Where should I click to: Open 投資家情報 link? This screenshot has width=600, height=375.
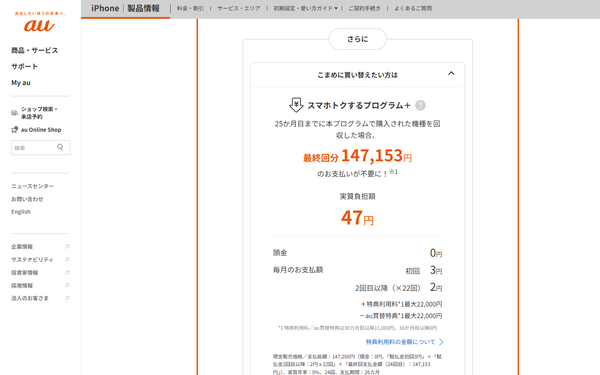pyautogui.click(x=24, y=272)
